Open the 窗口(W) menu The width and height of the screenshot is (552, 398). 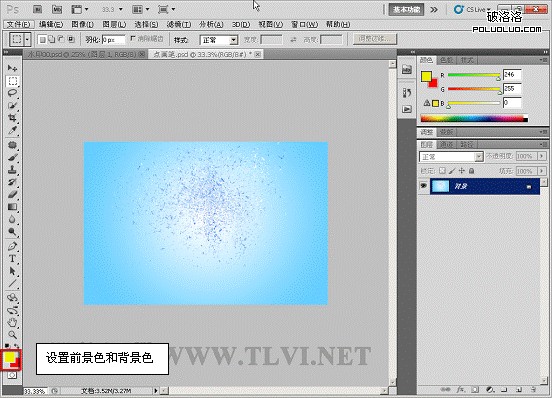coord(305,24)
